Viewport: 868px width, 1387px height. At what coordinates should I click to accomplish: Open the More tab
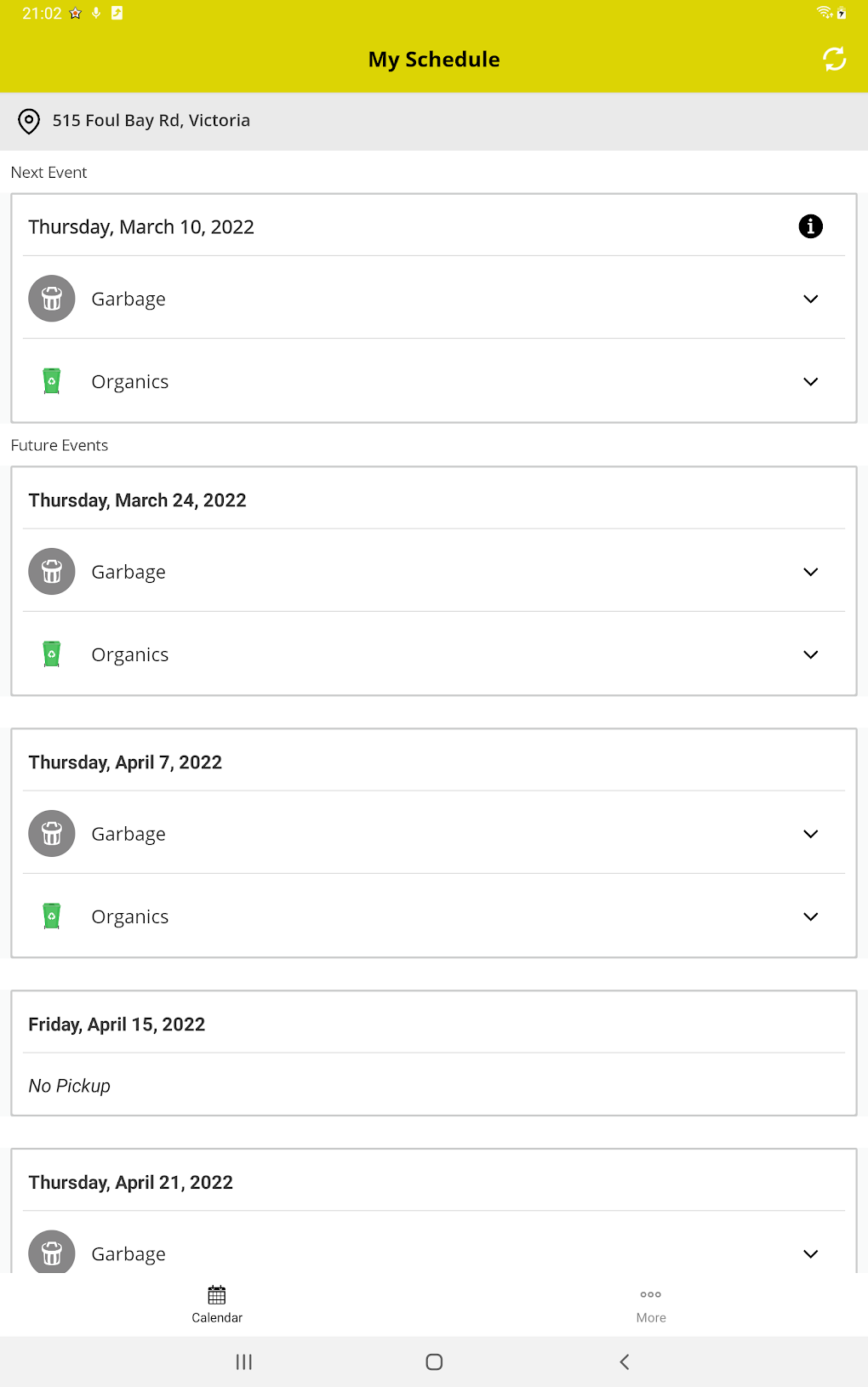[651, 1304]
